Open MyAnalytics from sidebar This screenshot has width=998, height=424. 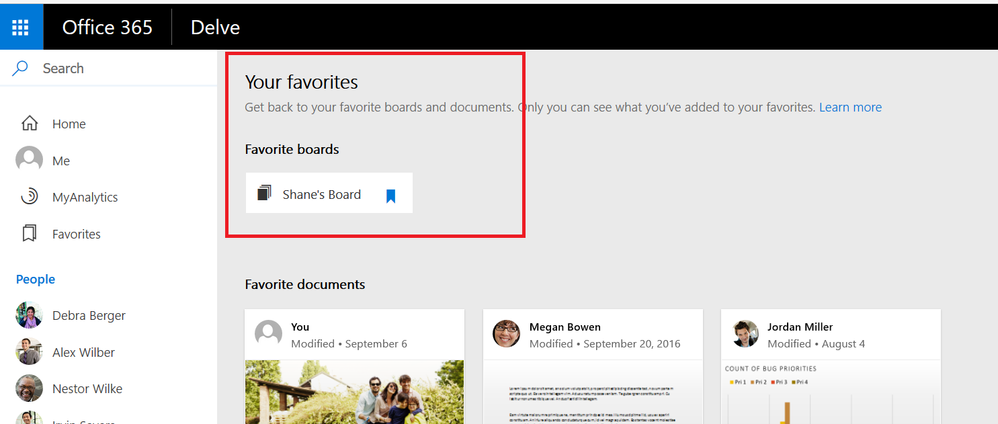pyautogui.click(x=85, y=197)
